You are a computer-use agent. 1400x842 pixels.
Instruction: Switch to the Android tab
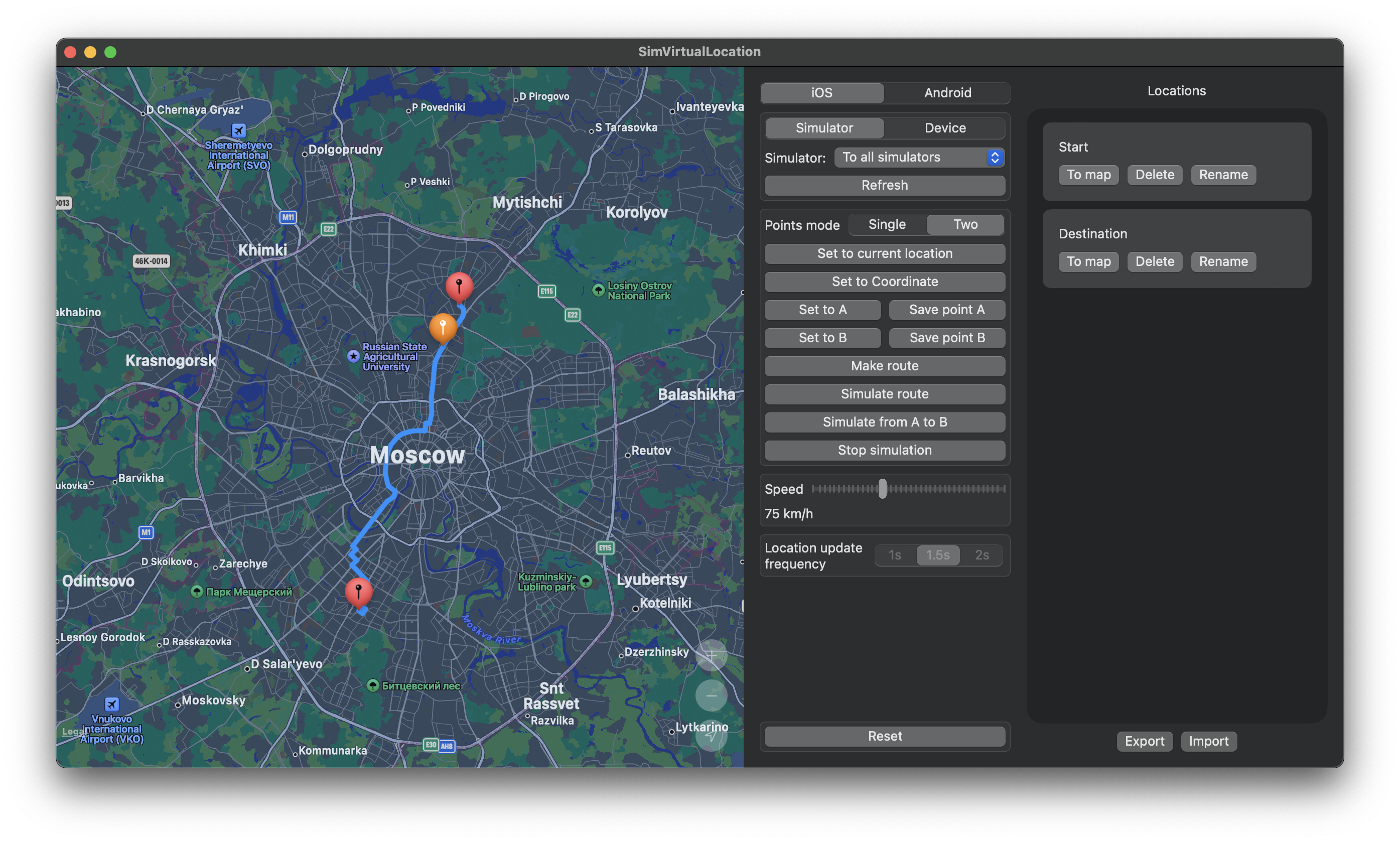click(947, 92)
